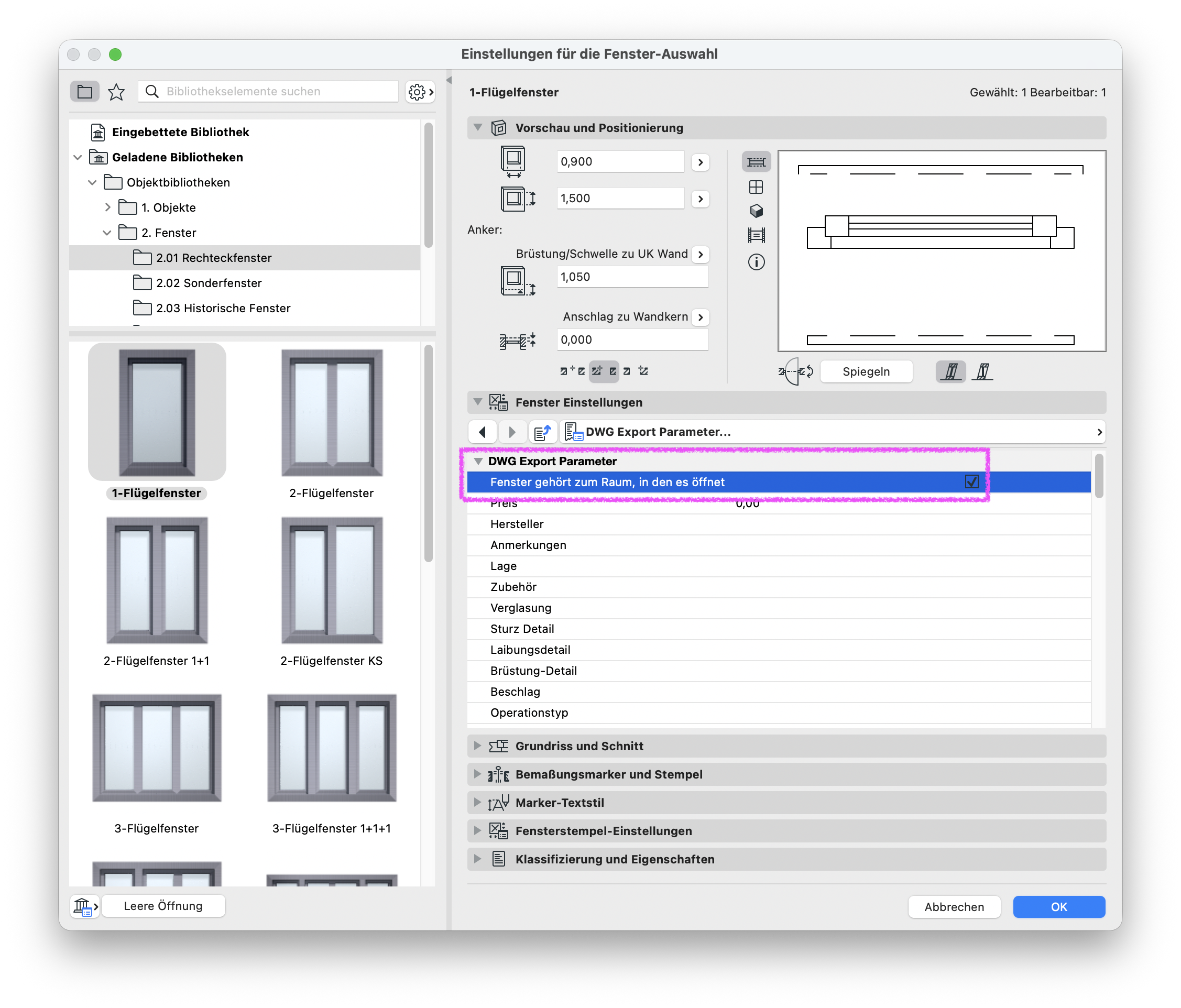Choose the 3-Flügelfenster thumbnail
1181x1008 pixels.
click(x=157, y=748)
